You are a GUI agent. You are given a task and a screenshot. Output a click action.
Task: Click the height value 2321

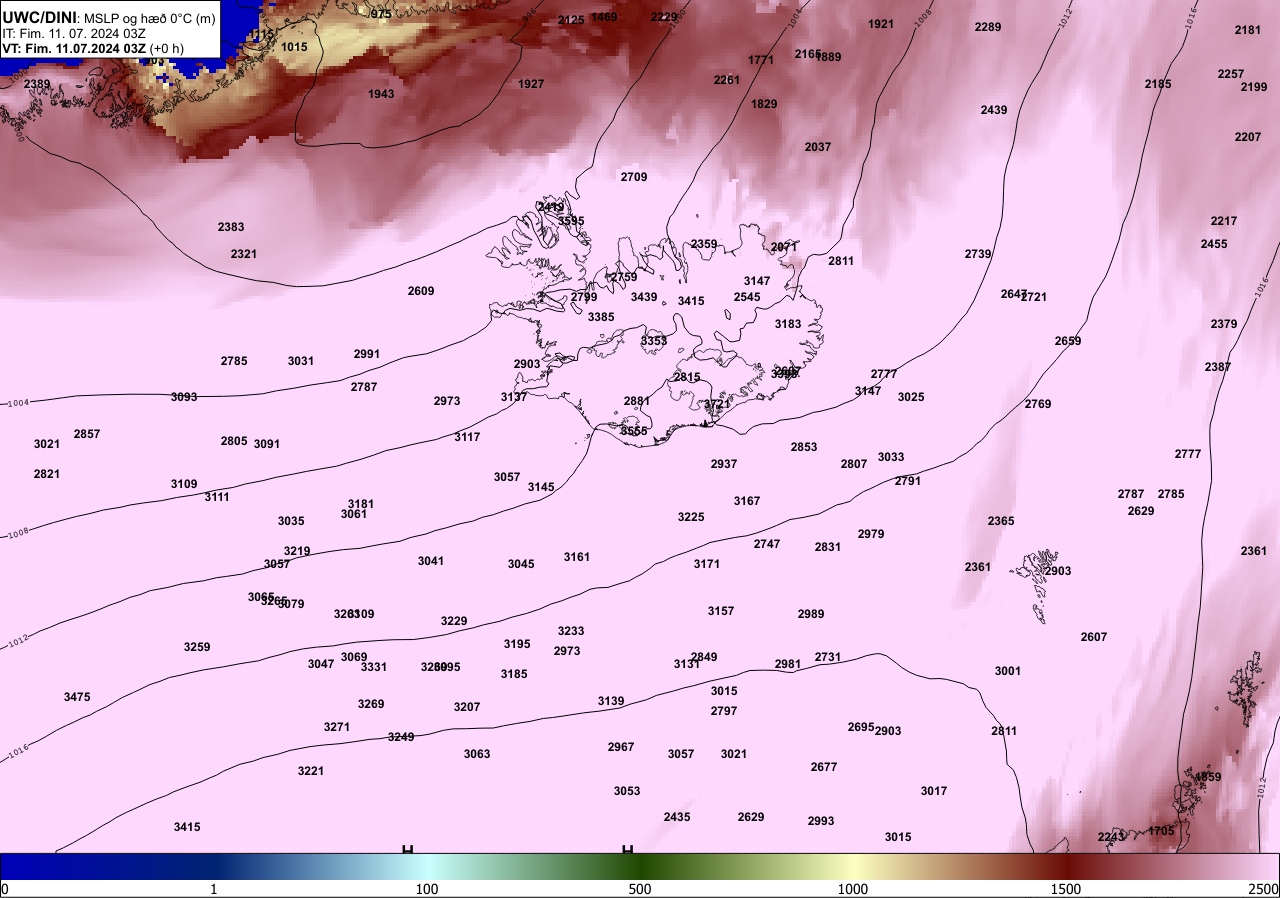click(244, 254)
